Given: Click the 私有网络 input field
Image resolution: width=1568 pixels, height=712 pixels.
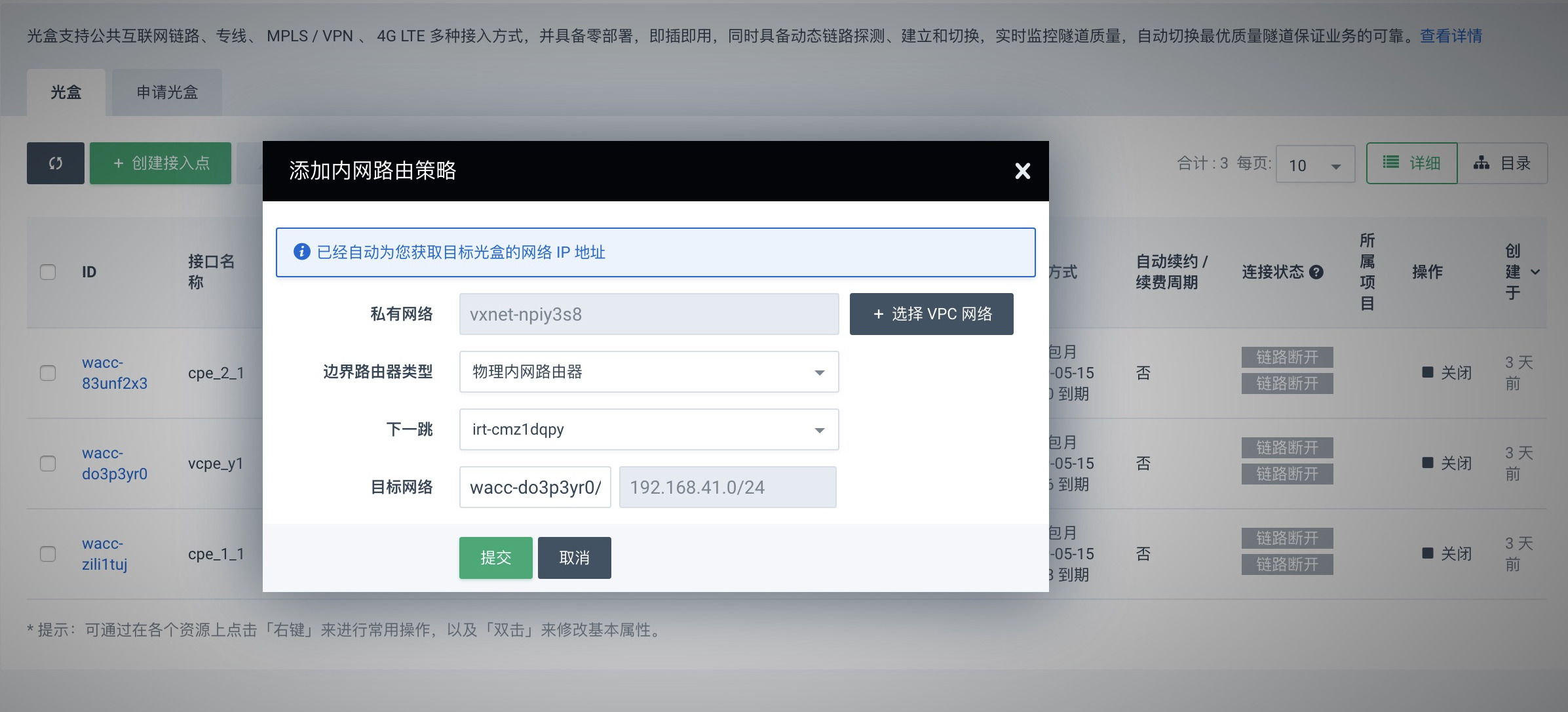Looking at the screenshot, I should tap(649, 314).
